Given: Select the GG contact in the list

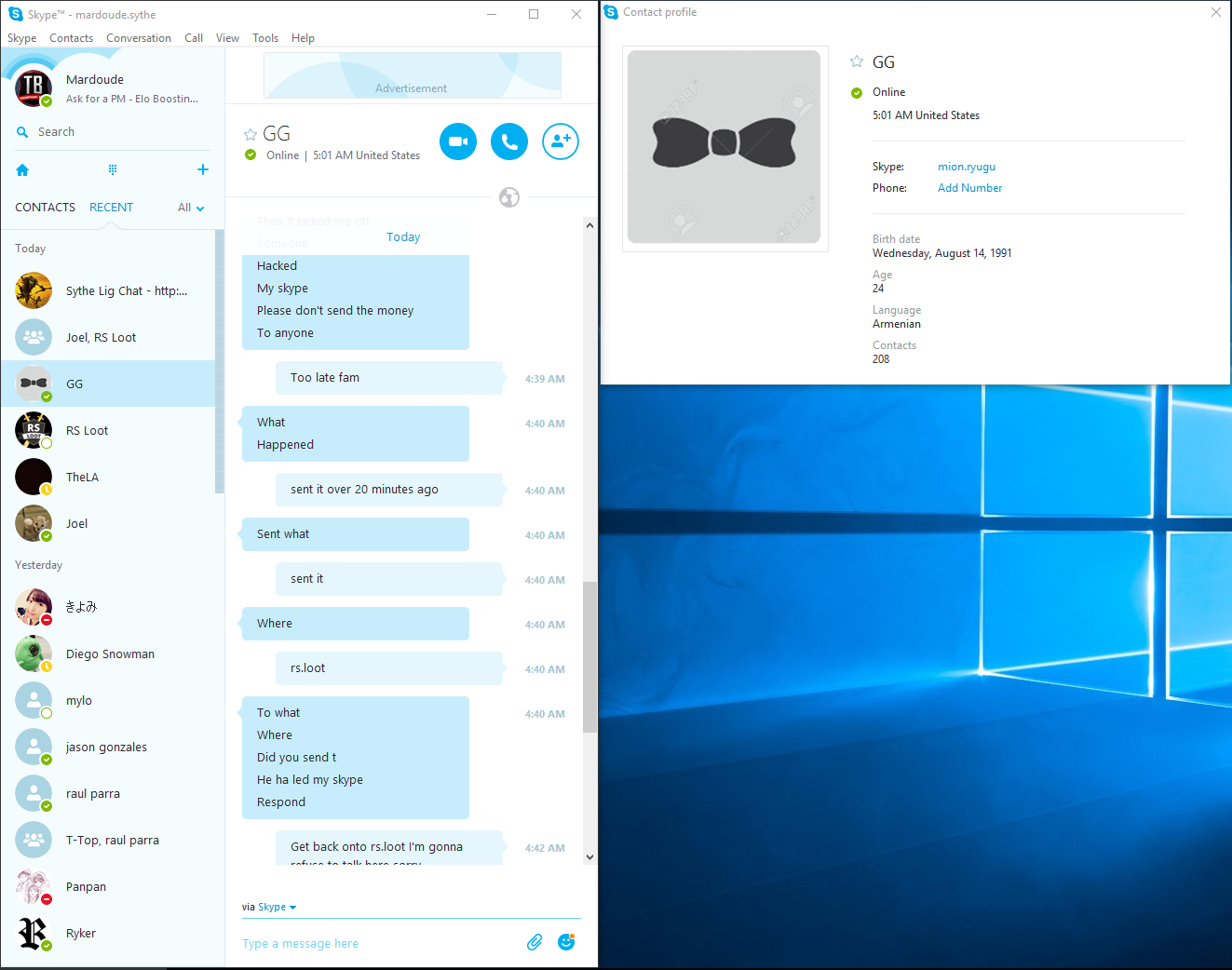Looking at the screenshot, I should (x=108, y=384).
